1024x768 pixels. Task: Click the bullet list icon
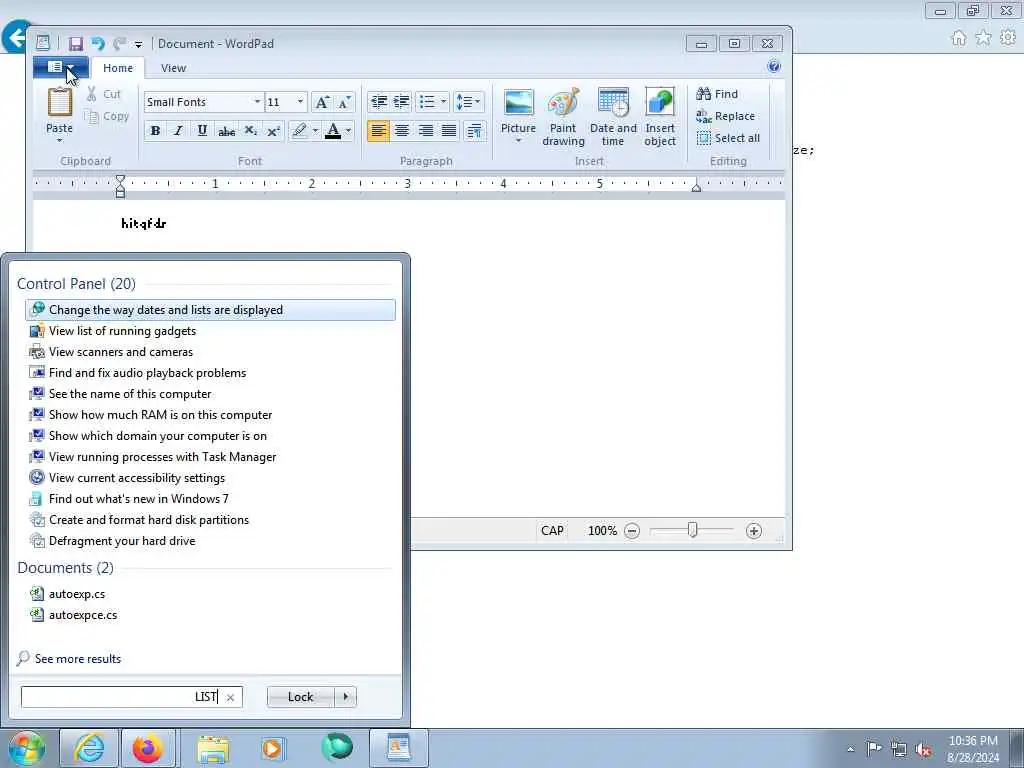point(427,102)
